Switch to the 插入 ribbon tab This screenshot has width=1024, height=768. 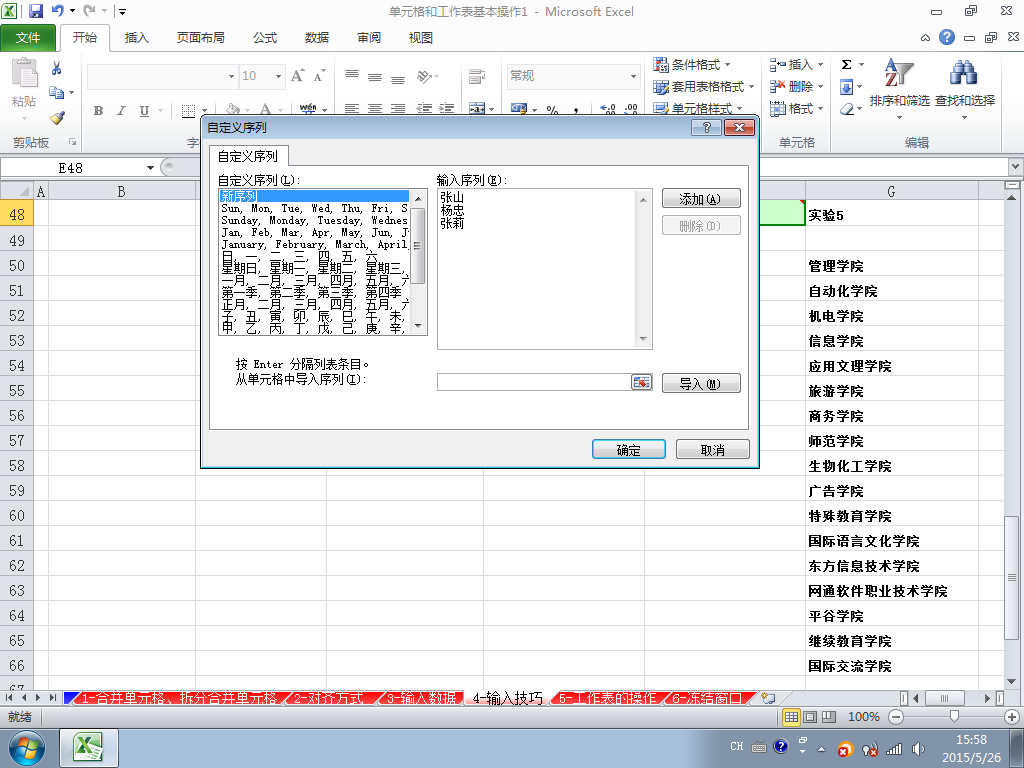(x=136, y=38)
